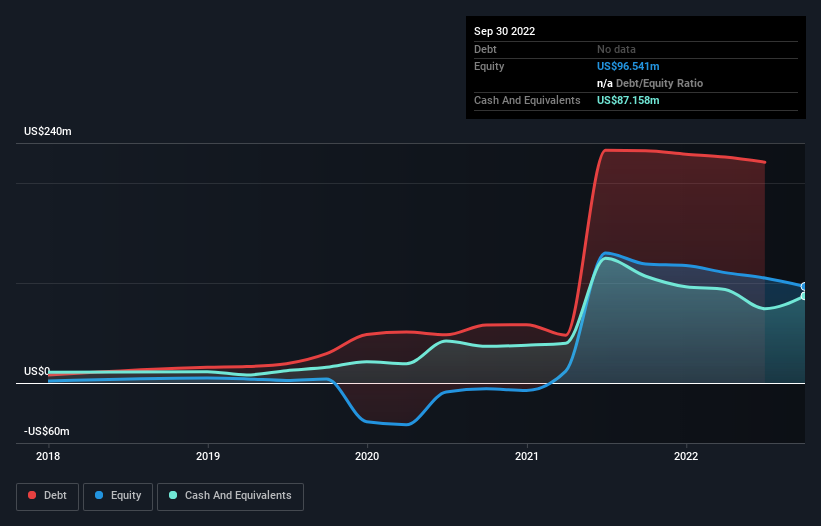Screen dimensions: 821x526
Task: Toggle the Equity series legend button
Action: pos(118,497)
